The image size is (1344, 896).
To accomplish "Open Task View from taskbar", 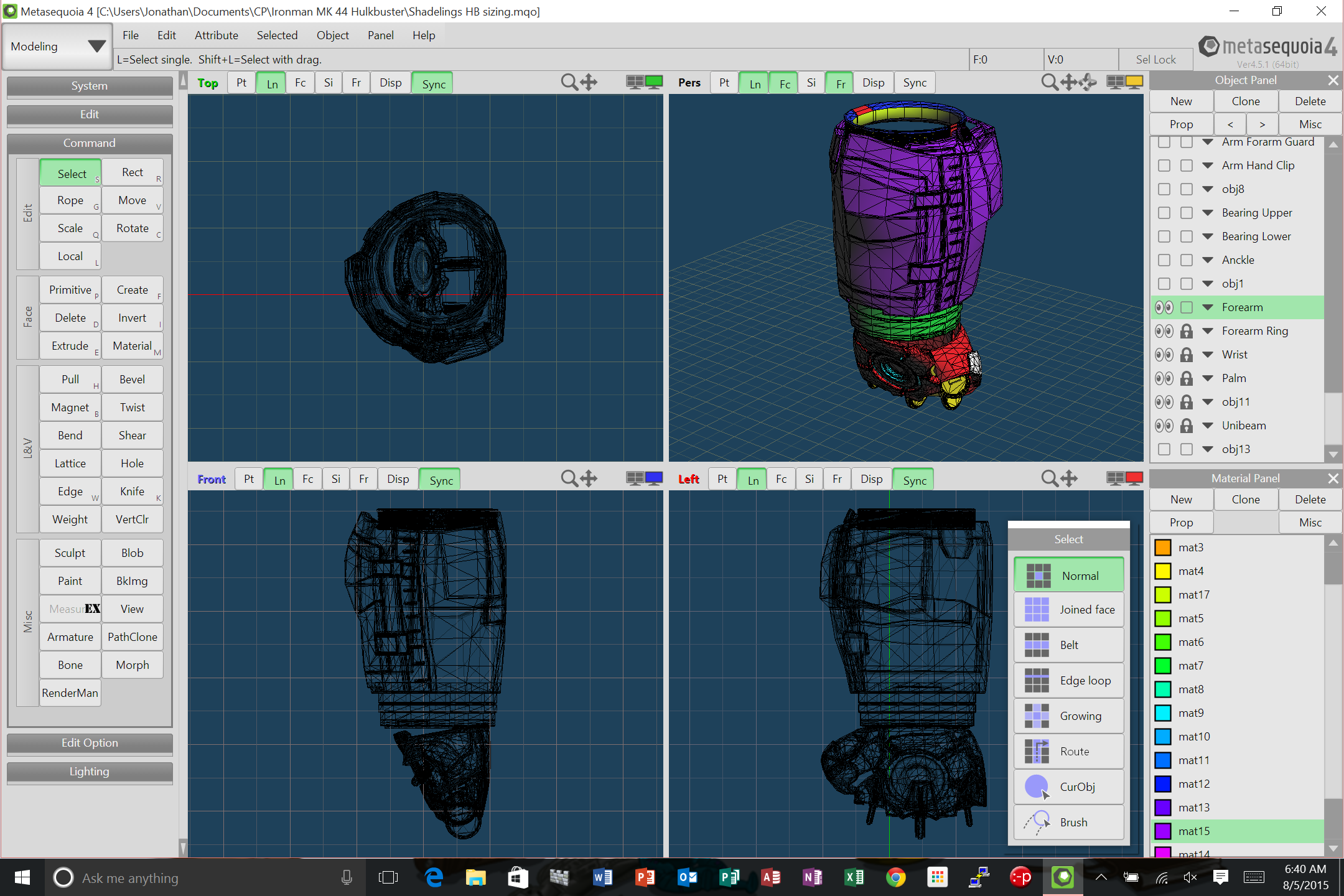I will tap(388, 878).
